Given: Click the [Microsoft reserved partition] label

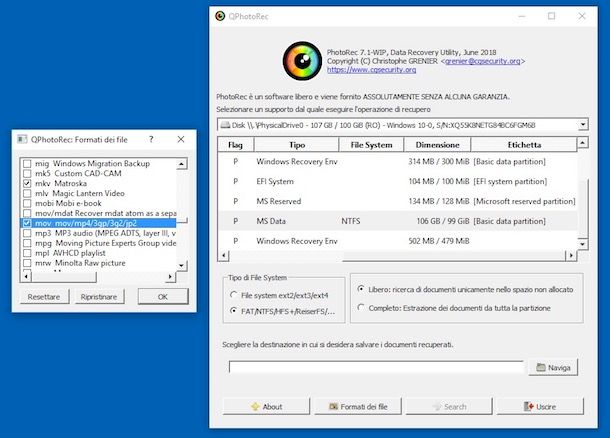Looking at the screenshot, I should 524,201.
